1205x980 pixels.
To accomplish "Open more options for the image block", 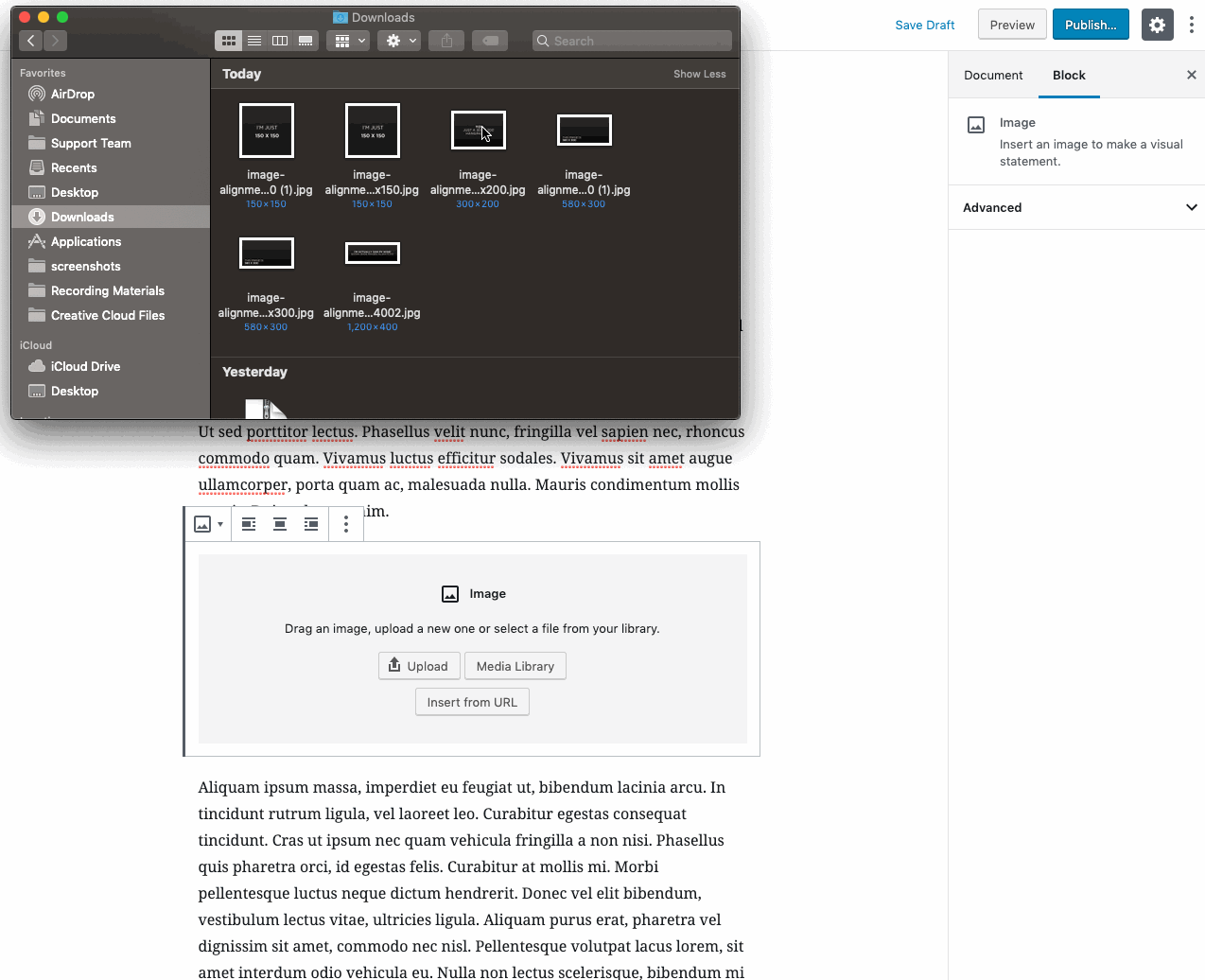I will click(x=345, y=523).
